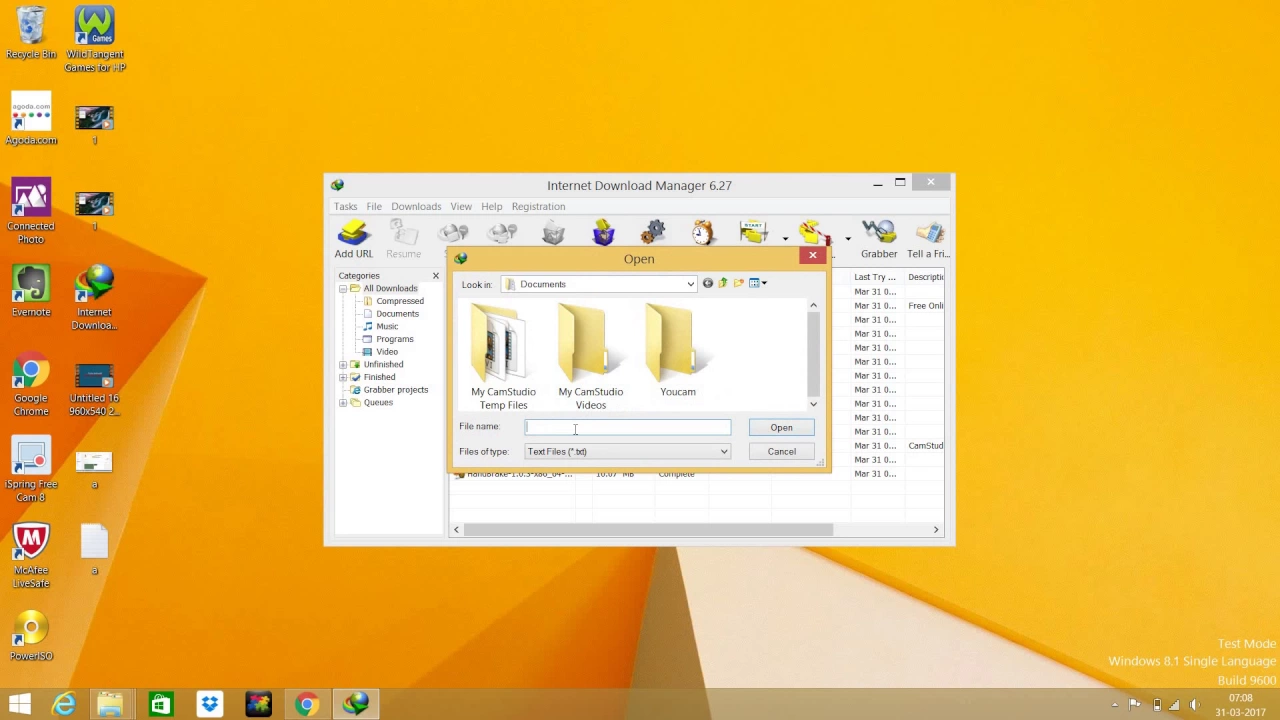Open IDM Options gear icon
Image resolution: width=1280 pixels, height=720 pixels.
pyautogui.click(x=653, y=233)
